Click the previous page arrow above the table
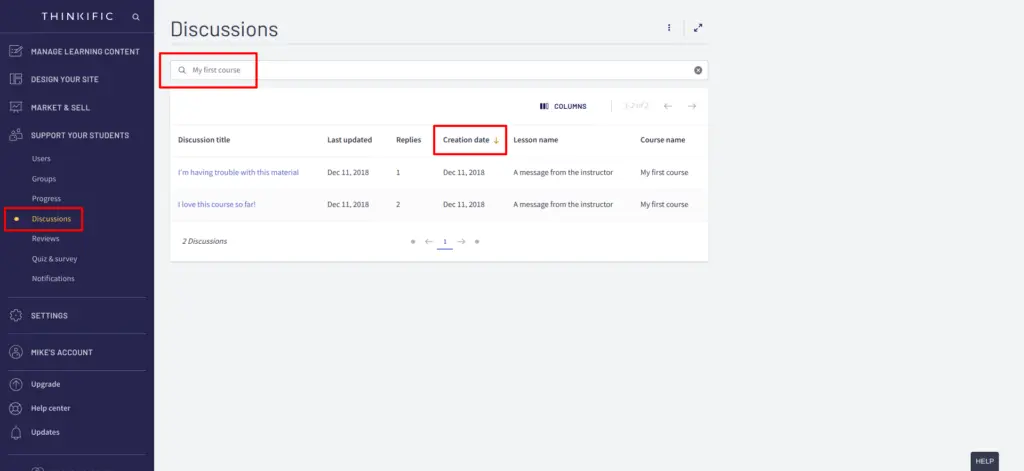 point(668,106)
